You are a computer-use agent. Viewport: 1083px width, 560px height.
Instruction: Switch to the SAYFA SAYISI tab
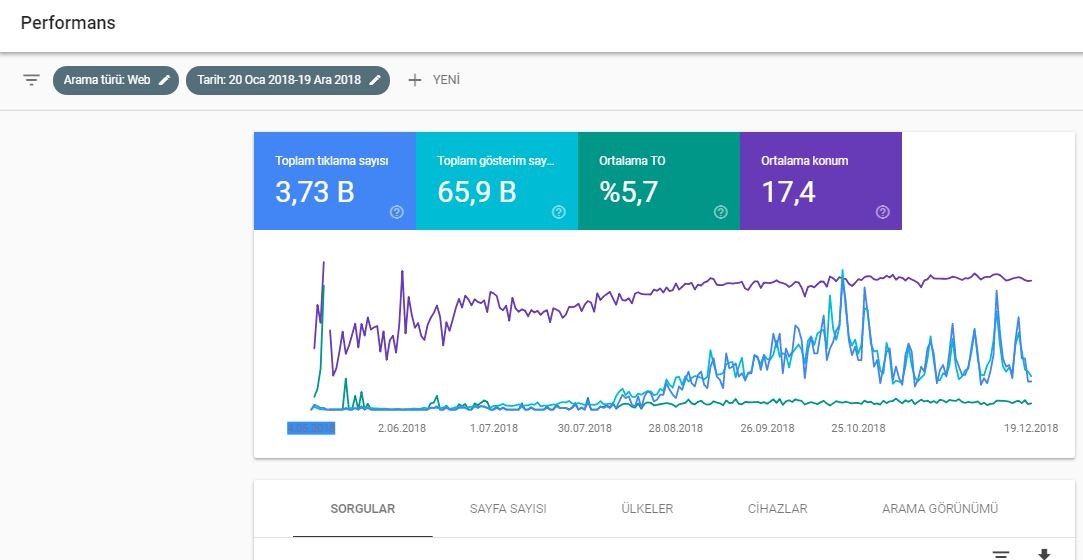coord(508,509)
